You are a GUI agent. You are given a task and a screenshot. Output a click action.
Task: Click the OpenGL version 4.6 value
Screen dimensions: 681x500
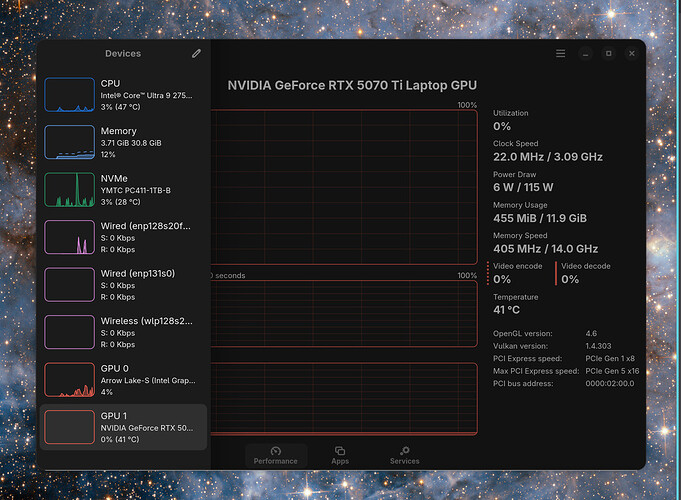click(591, 334)
